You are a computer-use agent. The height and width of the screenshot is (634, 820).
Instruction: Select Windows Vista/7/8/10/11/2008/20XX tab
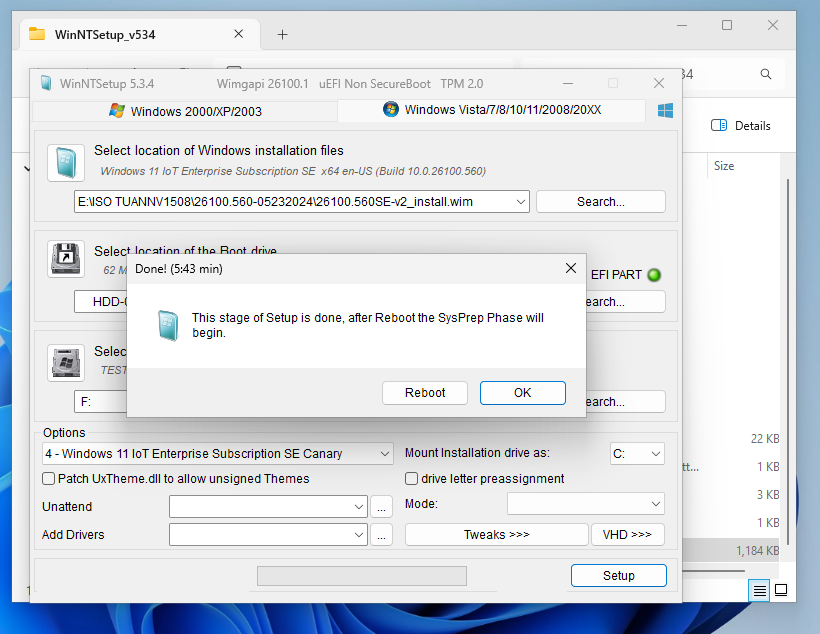(492, 110)
